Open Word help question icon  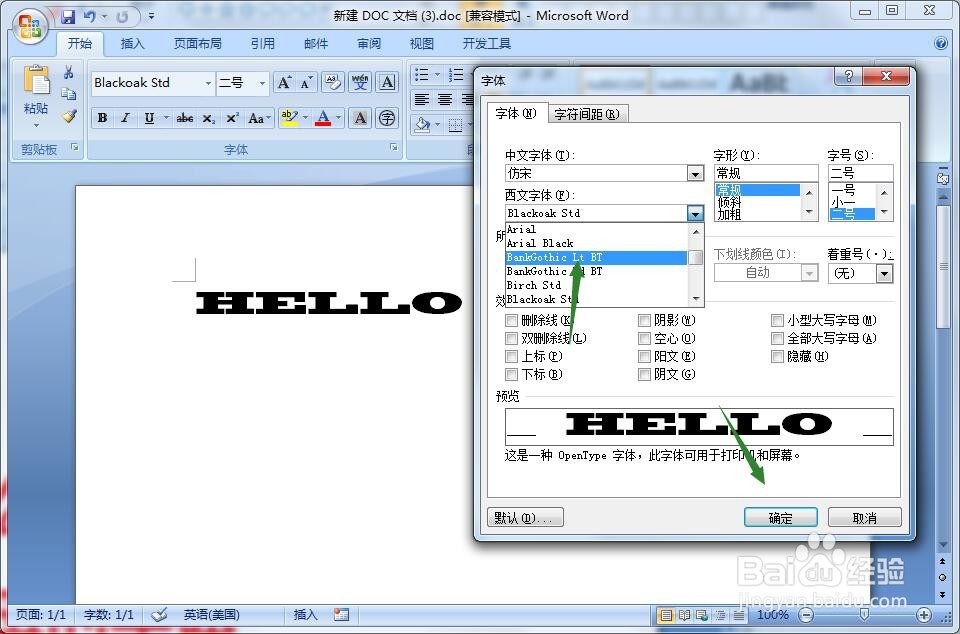(942, 43)
